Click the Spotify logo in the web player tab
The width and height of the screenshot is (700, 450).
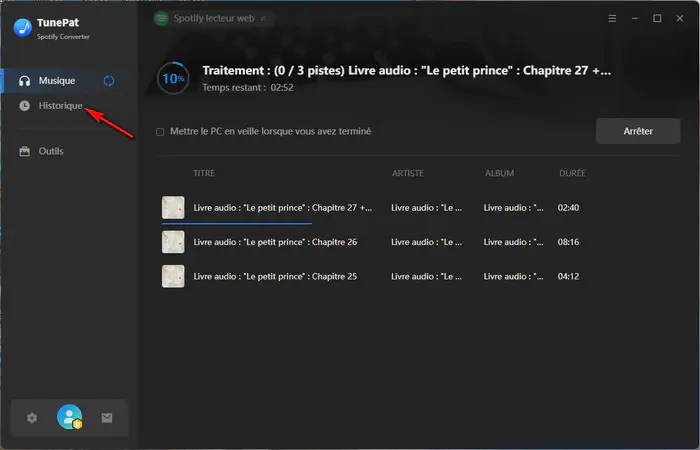(x=162, y=18)
